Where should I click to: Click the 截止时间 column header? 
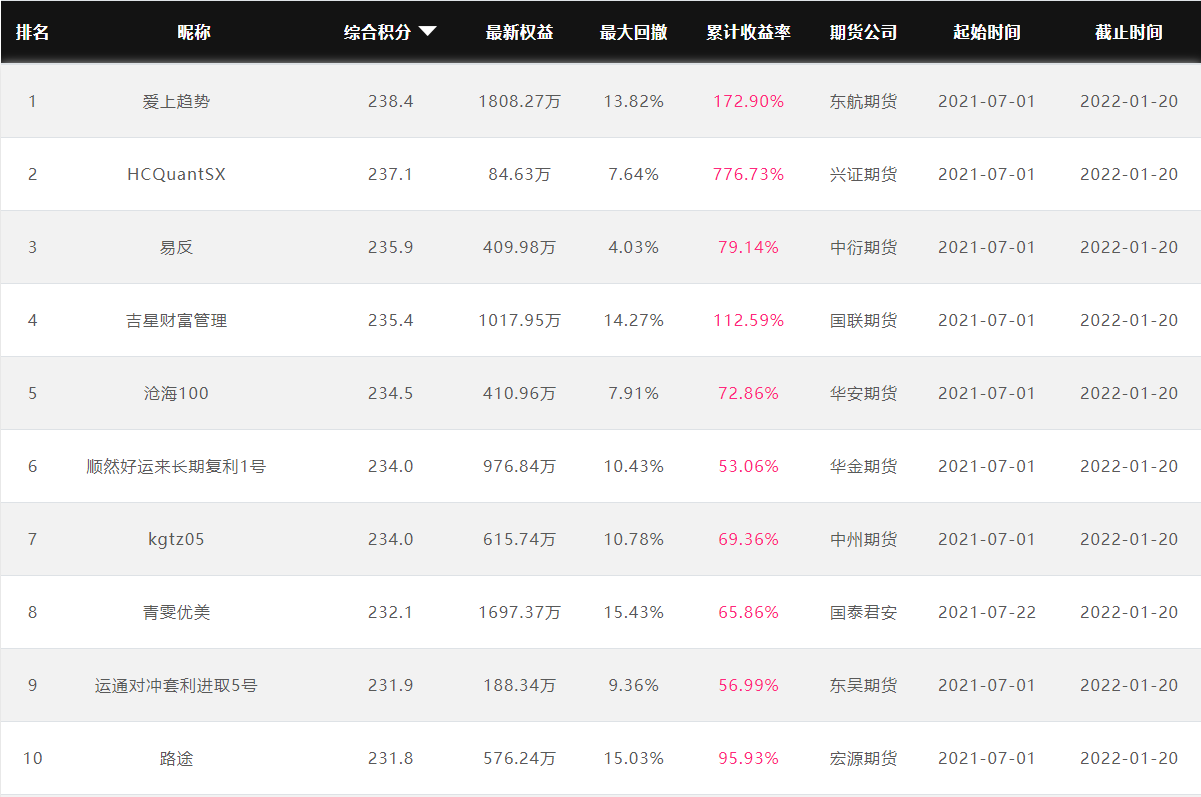point(1128,32)
